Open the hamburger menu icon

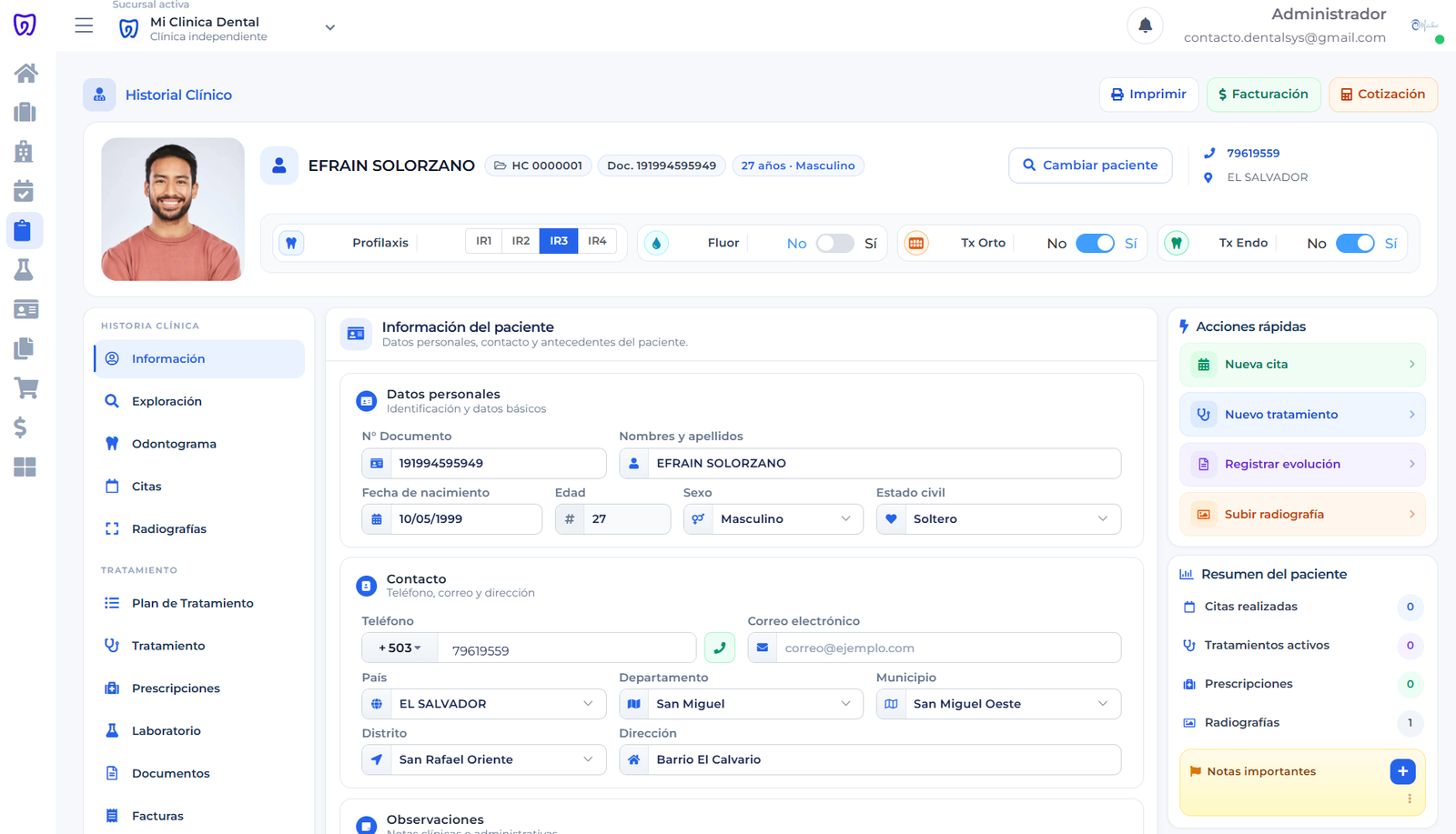[84, 25]
